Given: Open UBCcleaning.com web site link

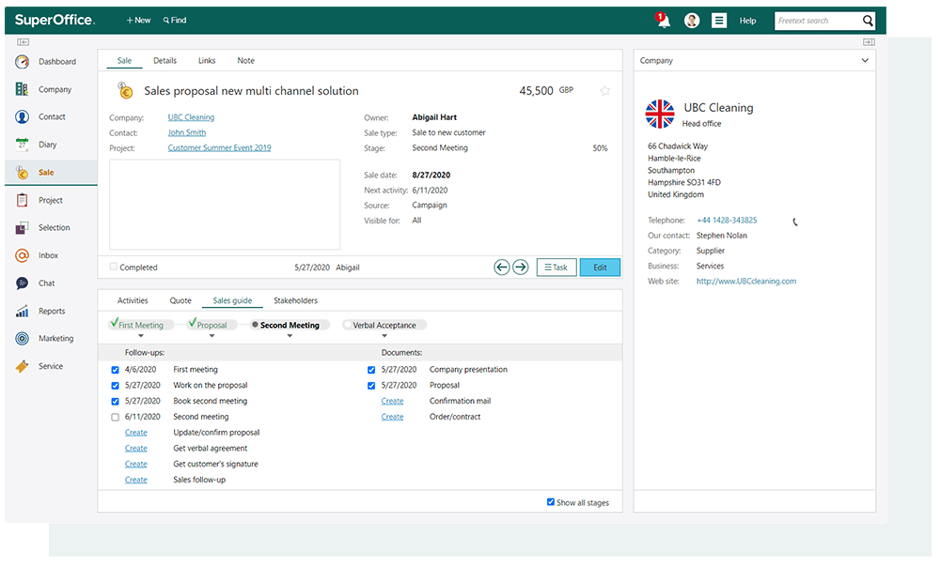Looking at the screenshot, I should [746, 281].
